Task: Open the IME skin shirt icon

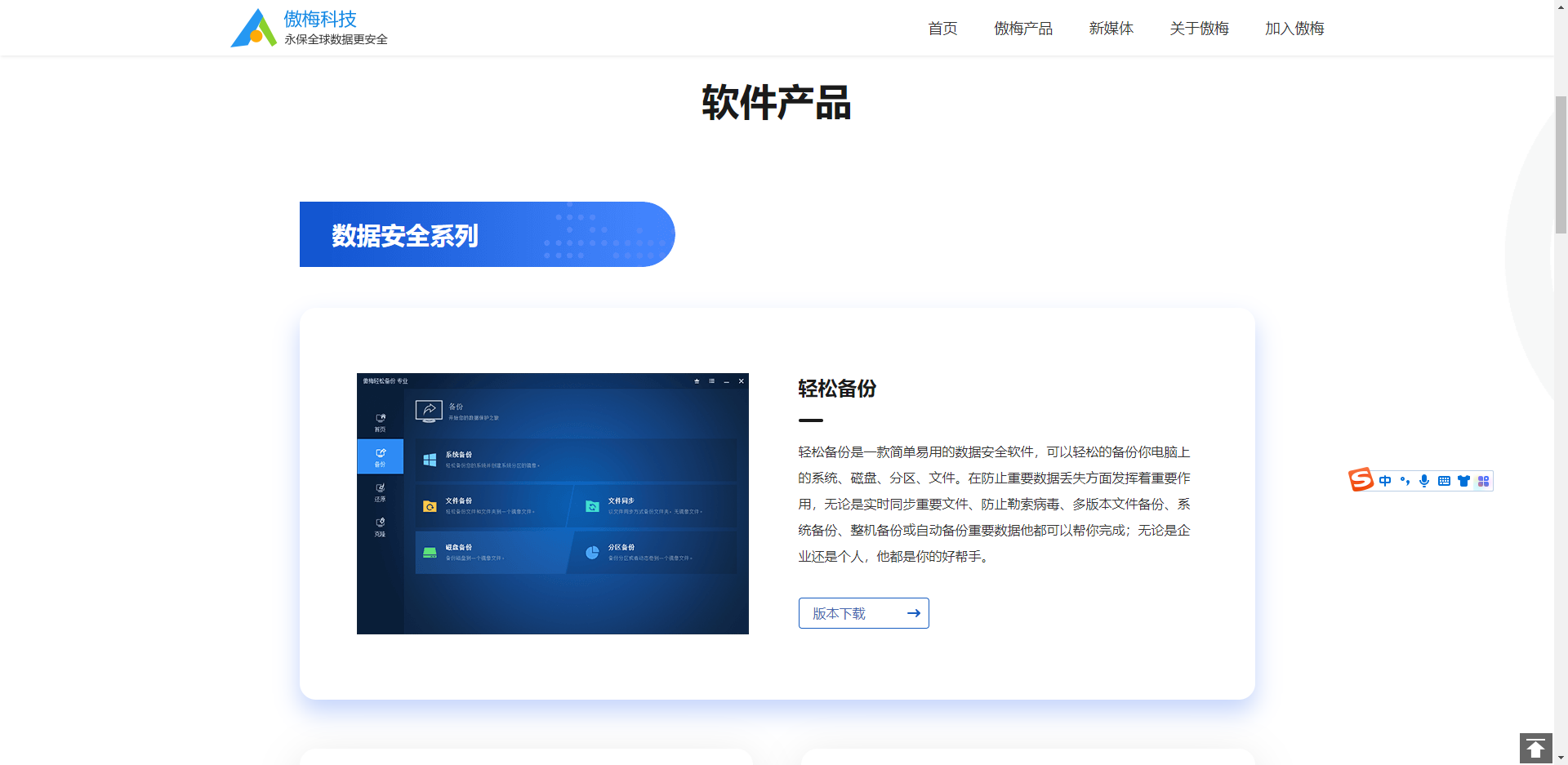Action: coord(1463,481)
